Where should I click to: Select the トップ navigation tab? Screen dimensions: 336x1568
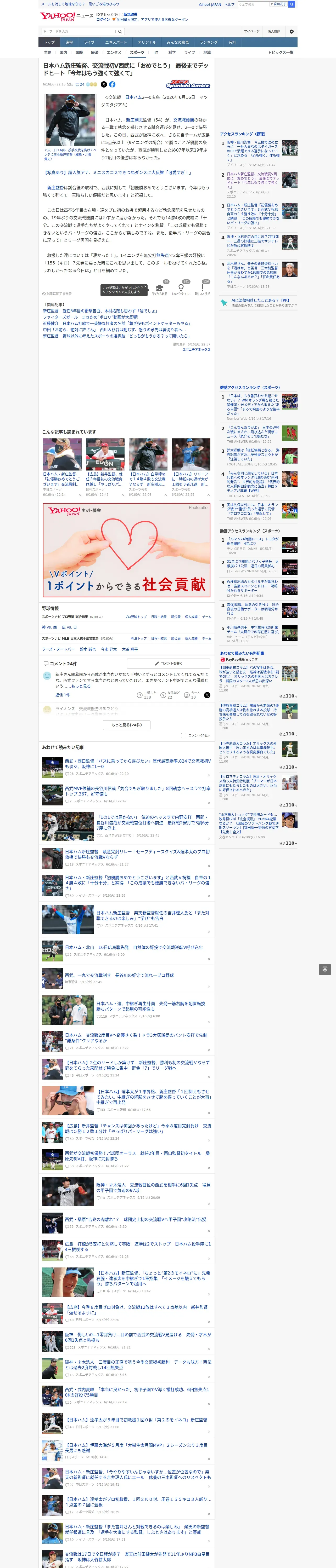coord(49,43)
